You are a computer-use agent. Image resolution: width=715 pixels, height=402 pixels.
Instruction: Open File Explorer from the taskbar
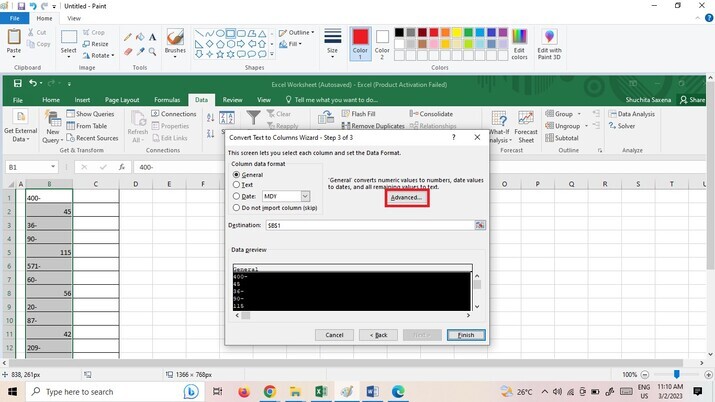point(295,392)
